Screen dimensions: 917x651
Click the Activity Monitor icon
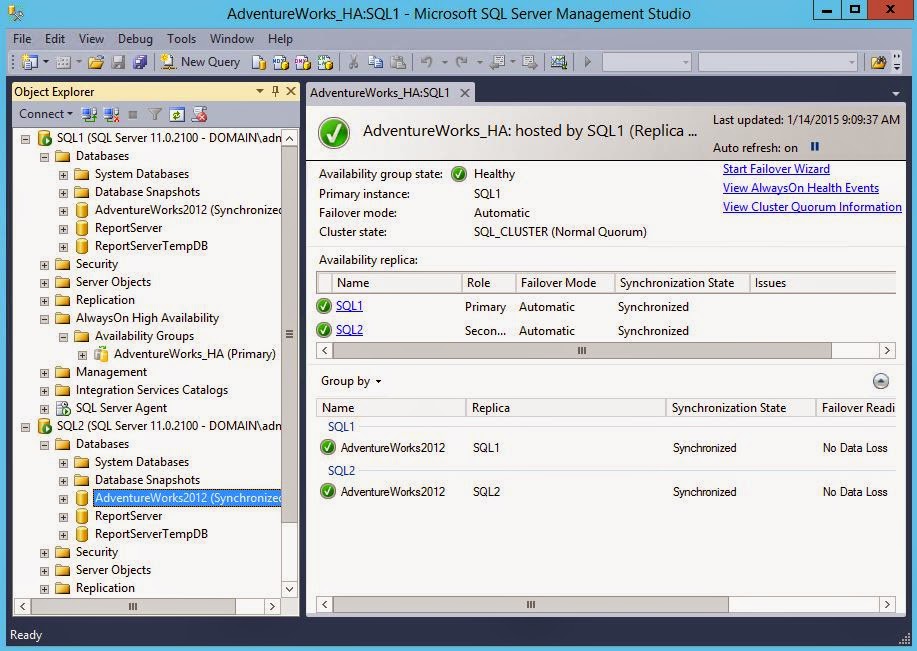click(559, 61)
